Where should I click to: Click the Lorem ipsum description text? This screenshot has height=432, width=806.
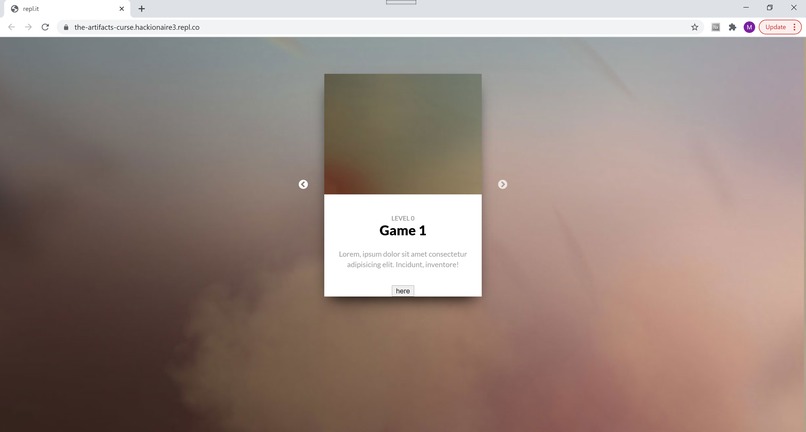coord(402,259)
